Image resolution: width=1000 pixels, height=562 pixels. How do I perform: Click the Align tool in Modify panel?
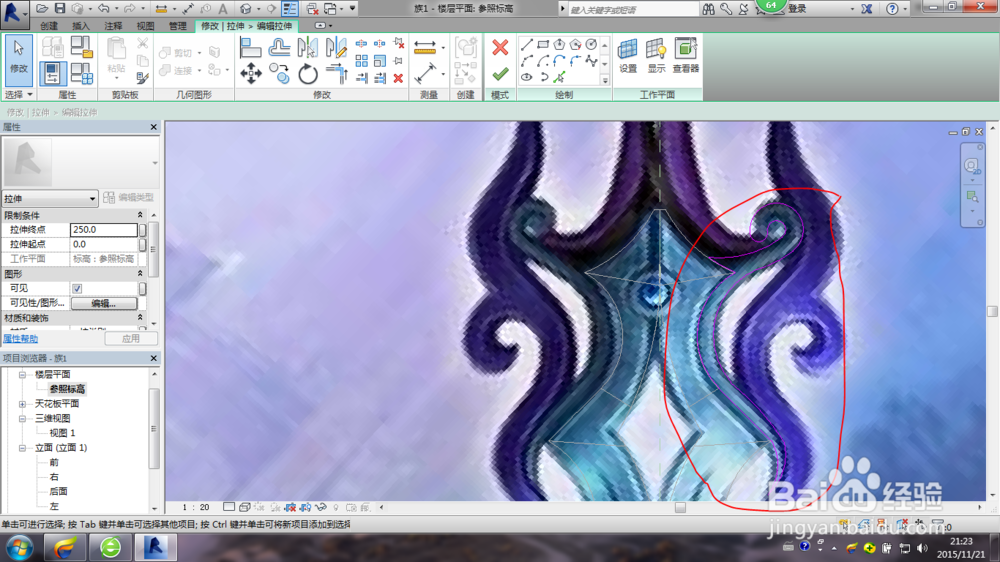coord(250,48)
